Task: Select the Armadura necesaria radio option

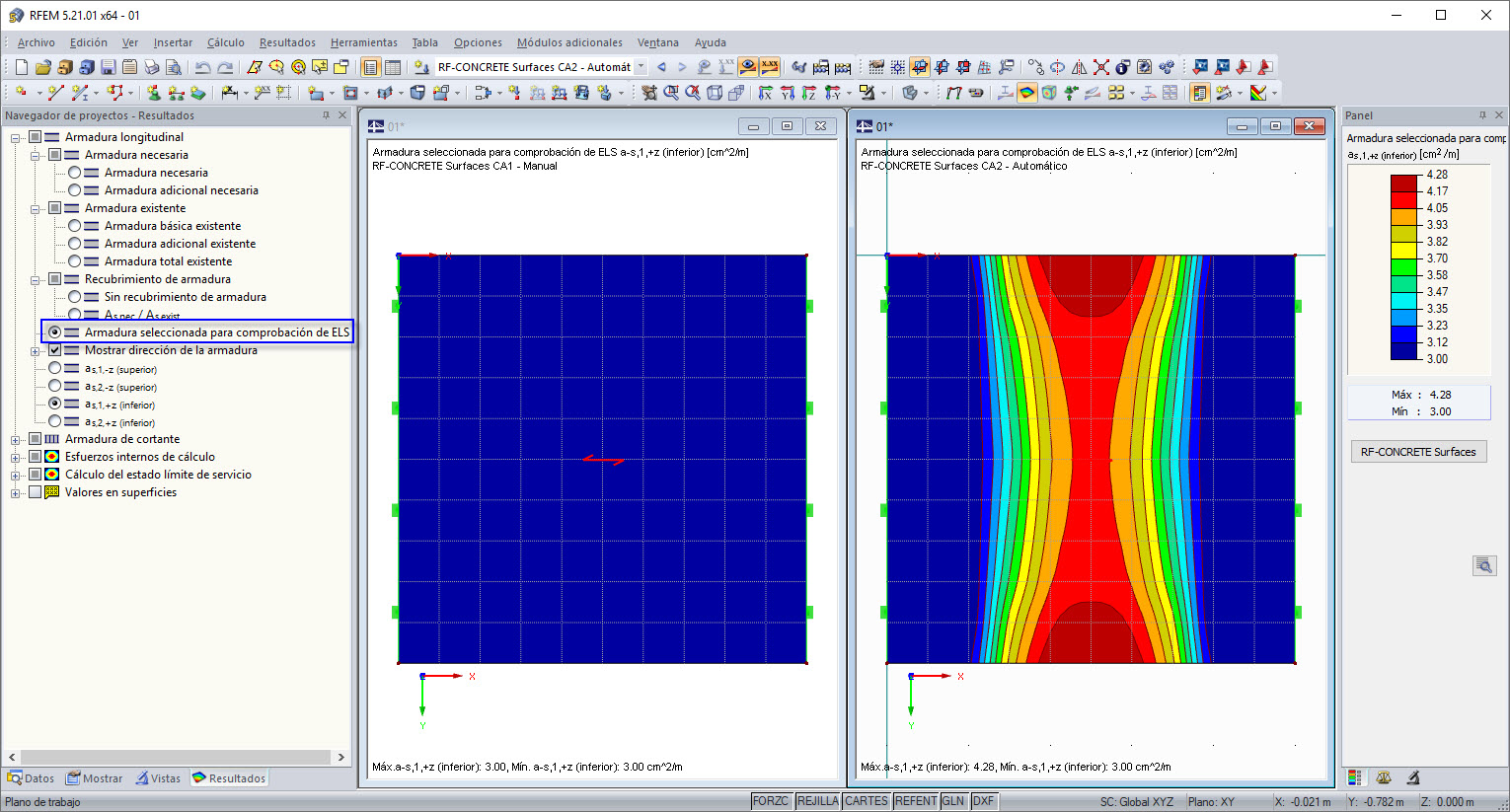Action: coord(74,173)
